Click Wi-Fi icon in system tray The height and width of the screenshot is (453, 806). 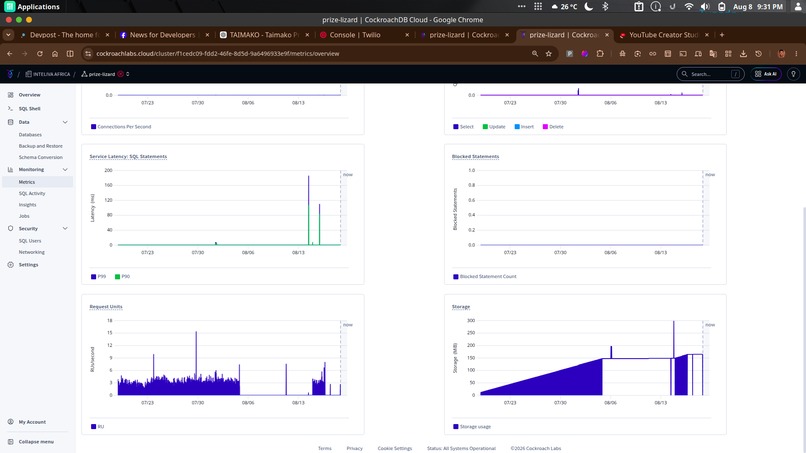pyautogui.click(x=689, y=7)
